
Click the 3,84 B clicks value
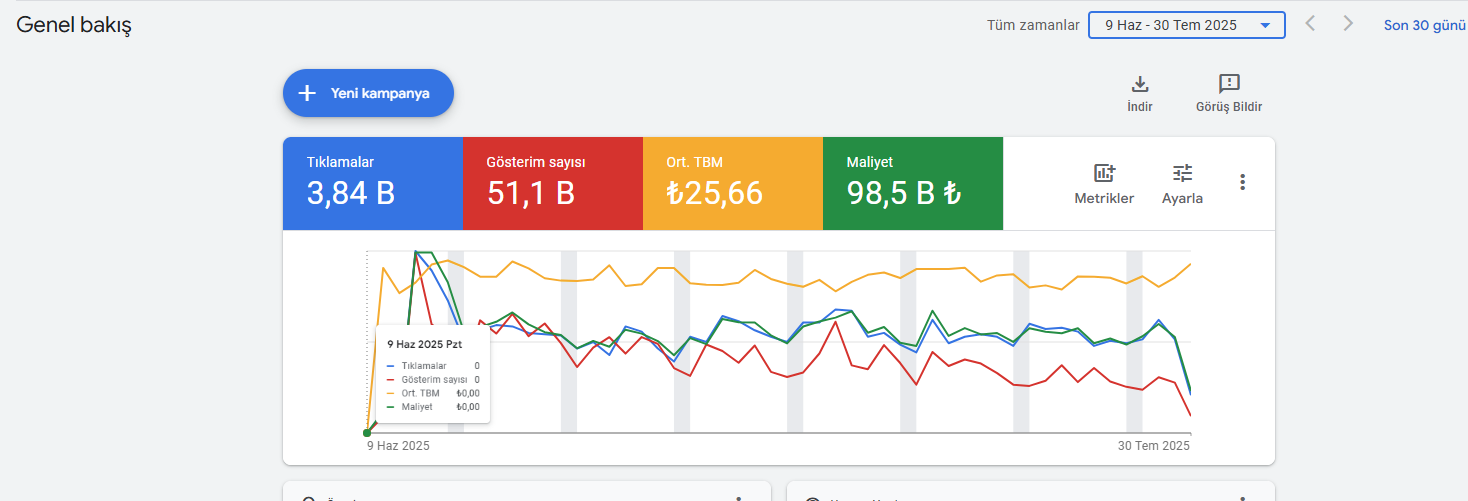click(x=351, y=193)
